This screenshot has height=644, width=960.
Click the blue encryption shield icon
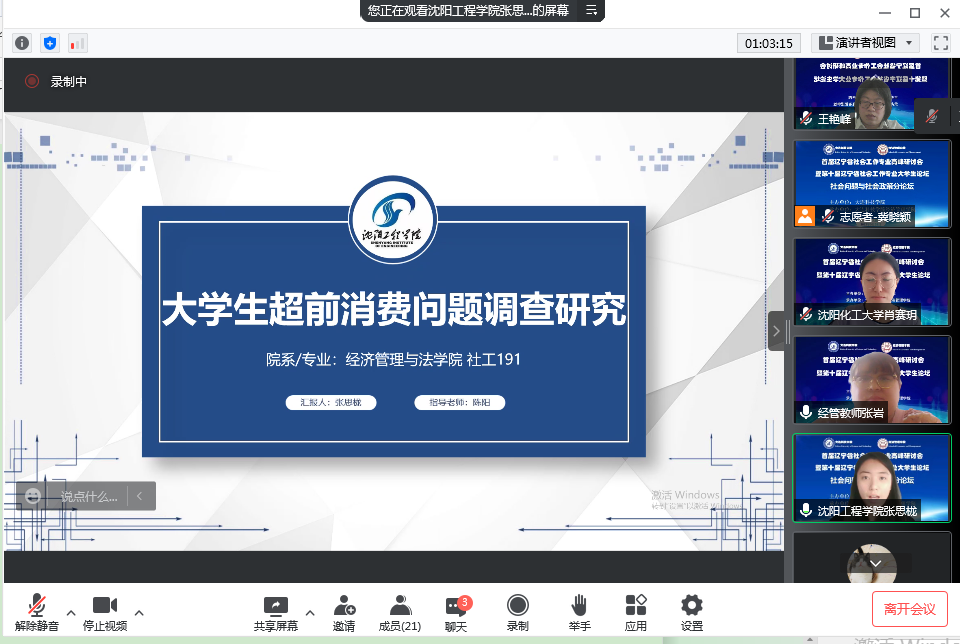coord(50,43)
